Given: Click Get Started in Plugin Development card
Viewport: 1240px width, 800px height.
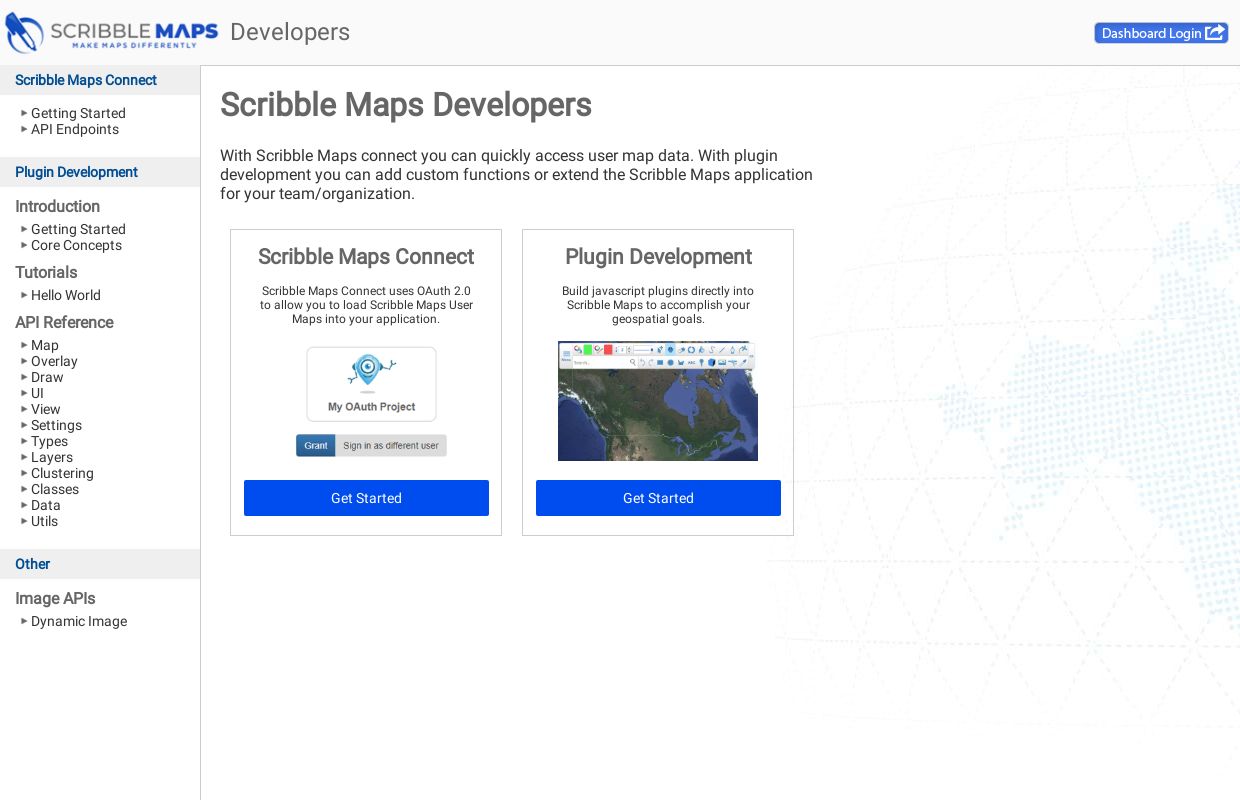Looking at the screenshot, I should (x=658, y=498).
